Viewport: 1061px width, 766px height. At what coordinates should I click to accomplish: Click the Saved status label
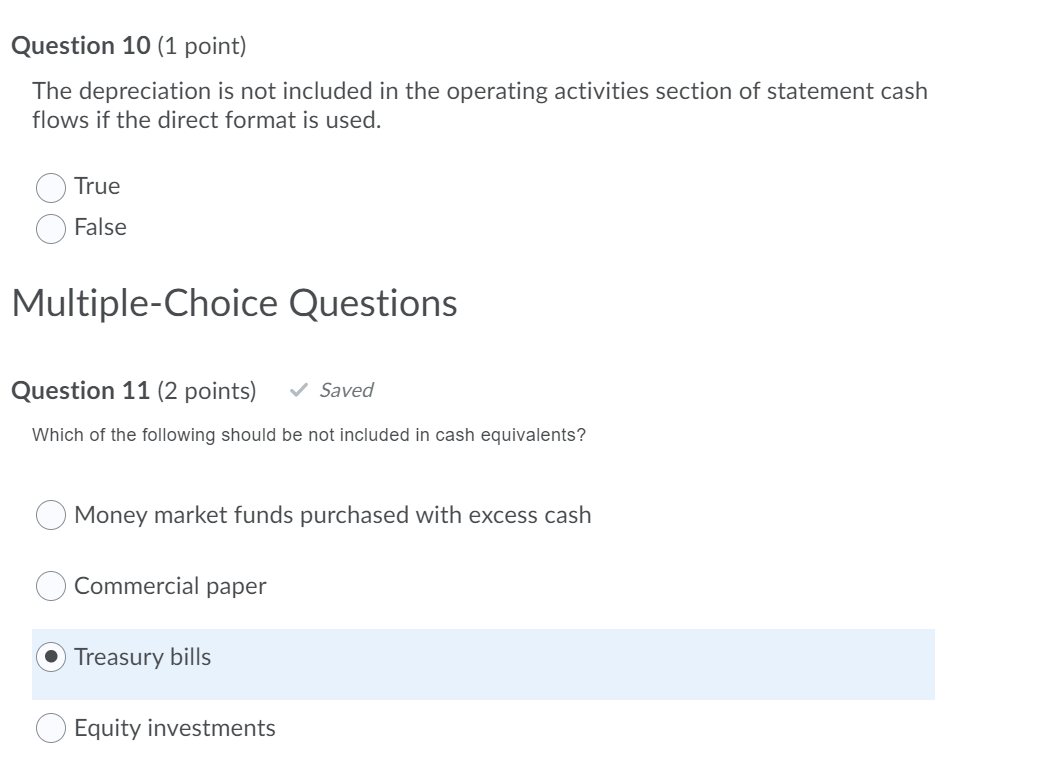pyautogui.click(x=345, y=390)
